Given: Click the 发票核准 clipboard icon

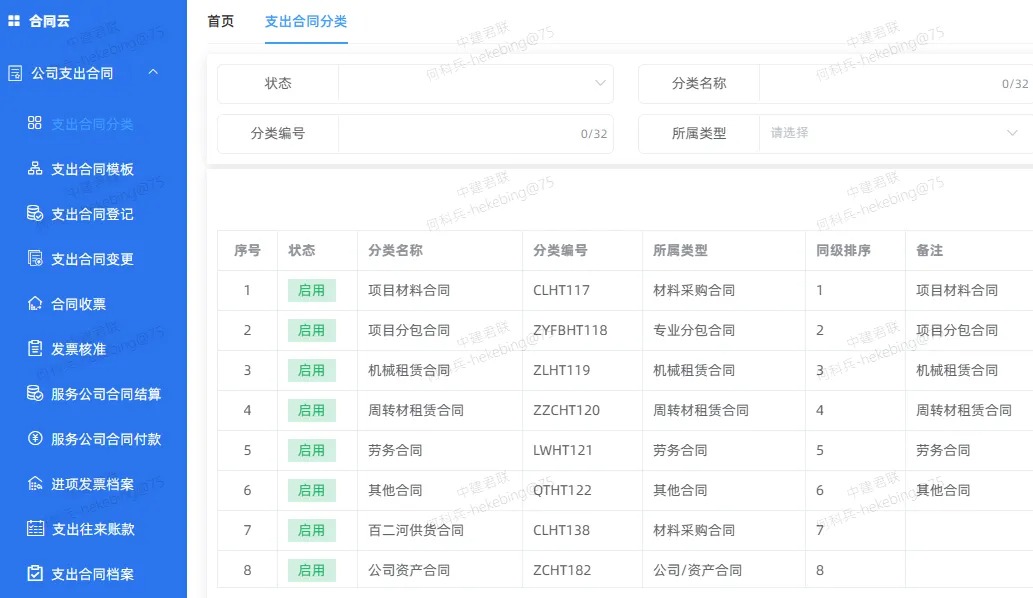Looking at the screenshot, I should [35, 349].
